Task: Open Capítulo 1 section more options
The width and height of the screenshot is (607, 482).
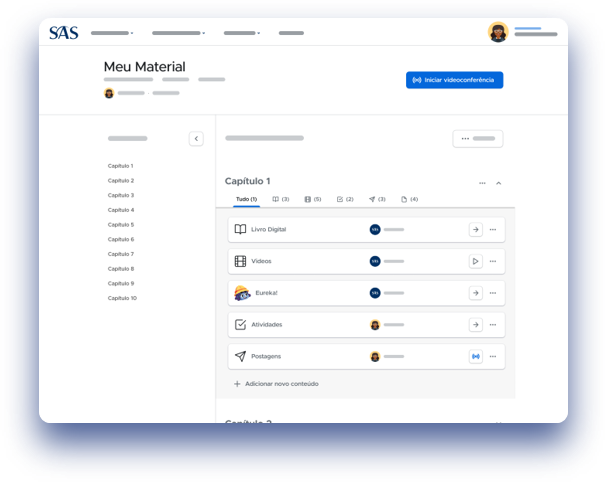Action: (482, 183)
